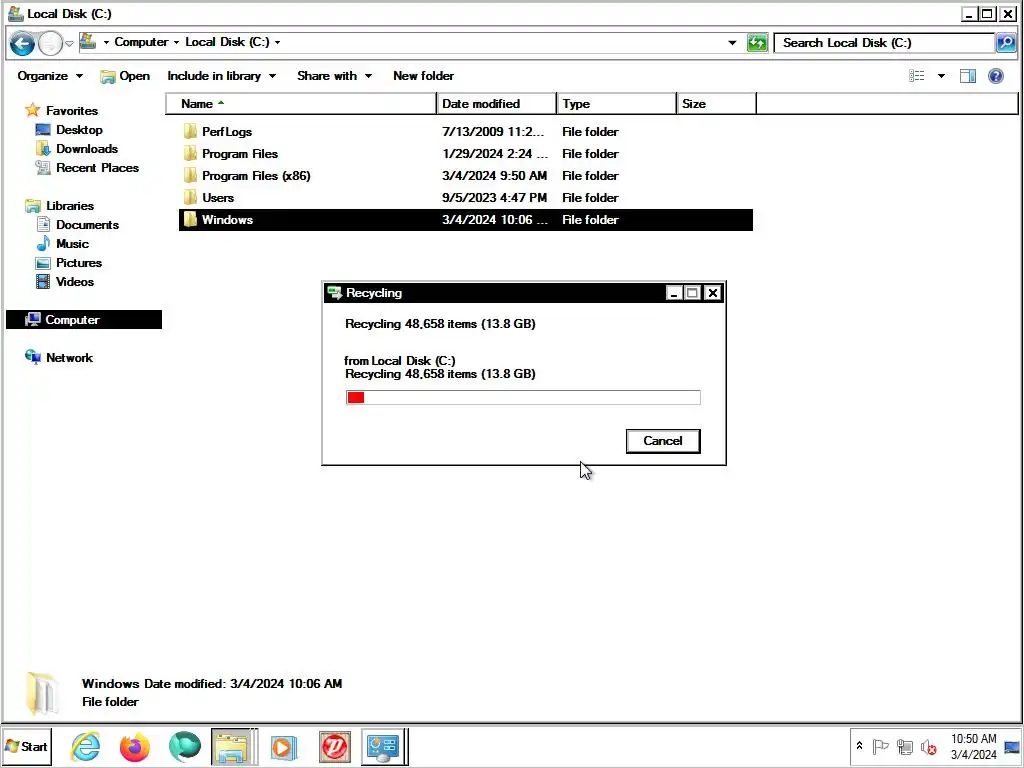The width and height of the screenshot is (1024, 768).
Task: Open Action Center flag icon
Action: pos(880,746)
